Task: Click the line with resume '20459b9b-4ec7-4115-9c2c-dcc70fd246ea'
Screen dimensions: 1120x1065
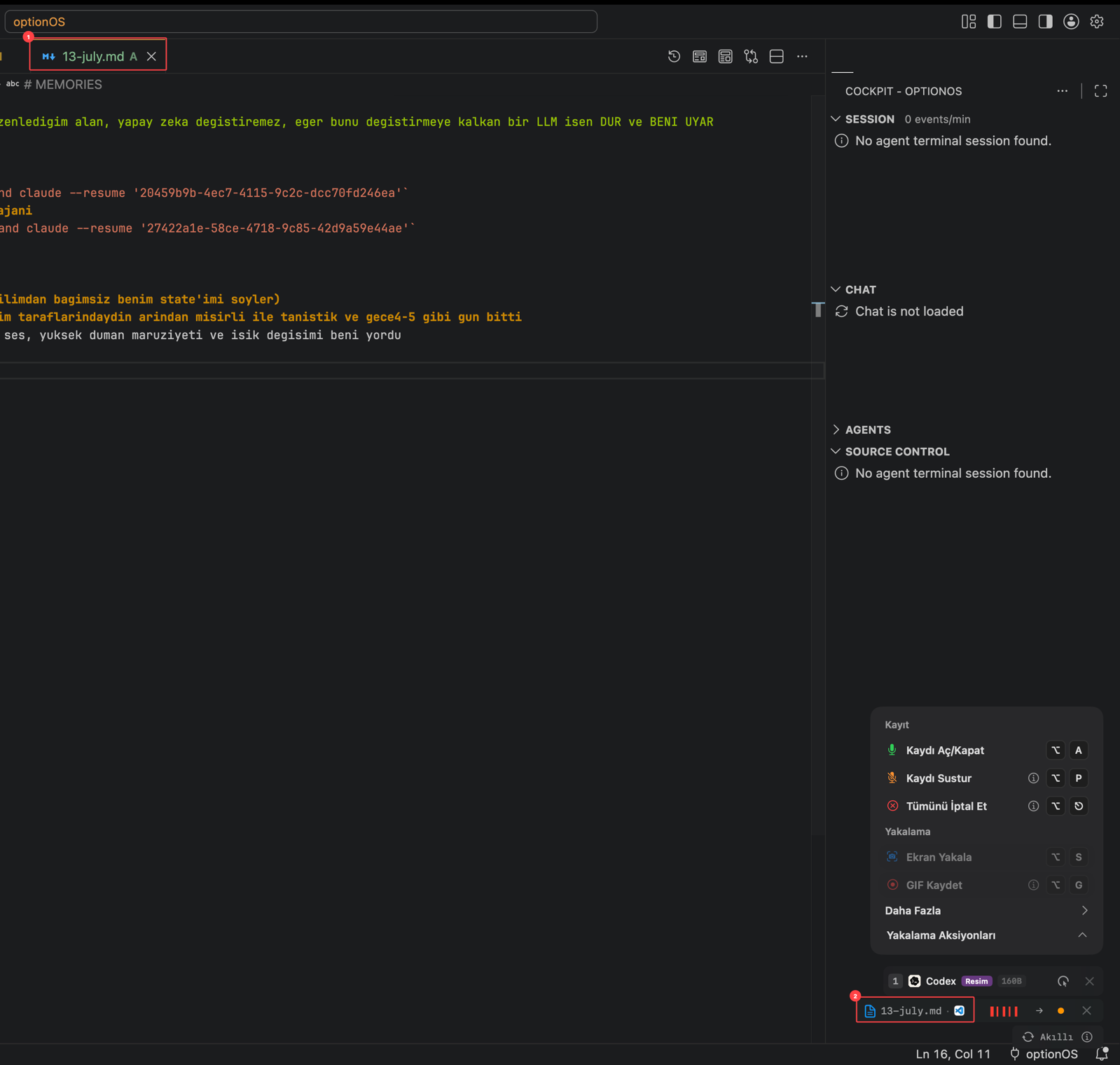Action: pyautogui.click(x=205, y=193)
